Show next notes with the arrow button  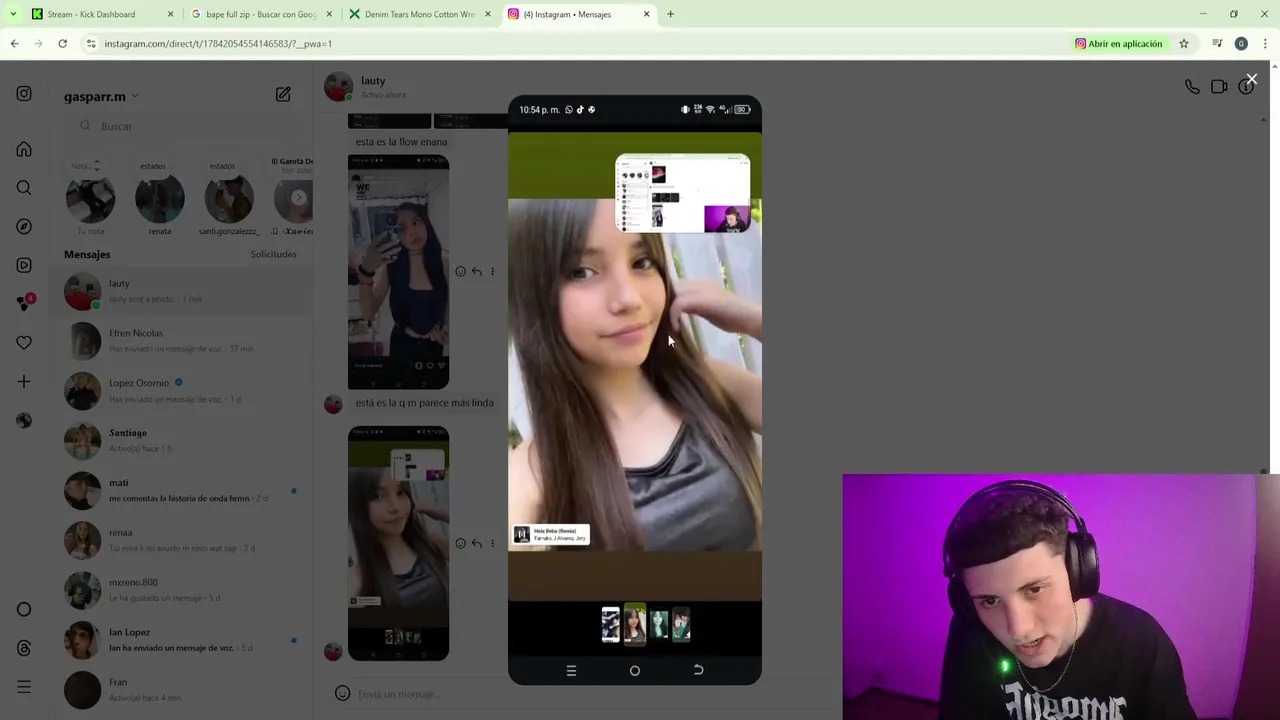[x=298, y=198]
